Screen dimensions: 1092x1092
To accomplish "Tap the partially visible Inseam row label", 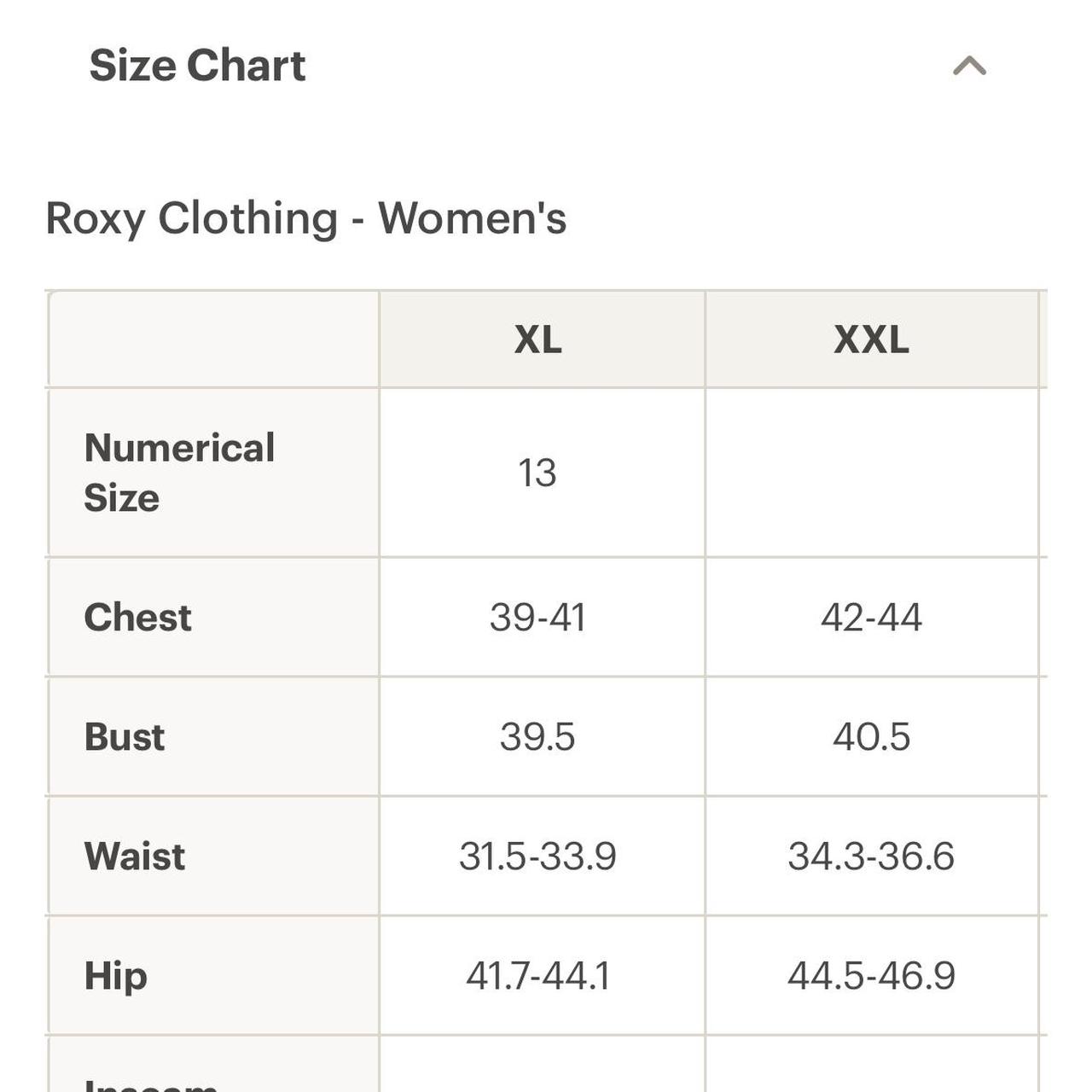I will pos(152,1083).
